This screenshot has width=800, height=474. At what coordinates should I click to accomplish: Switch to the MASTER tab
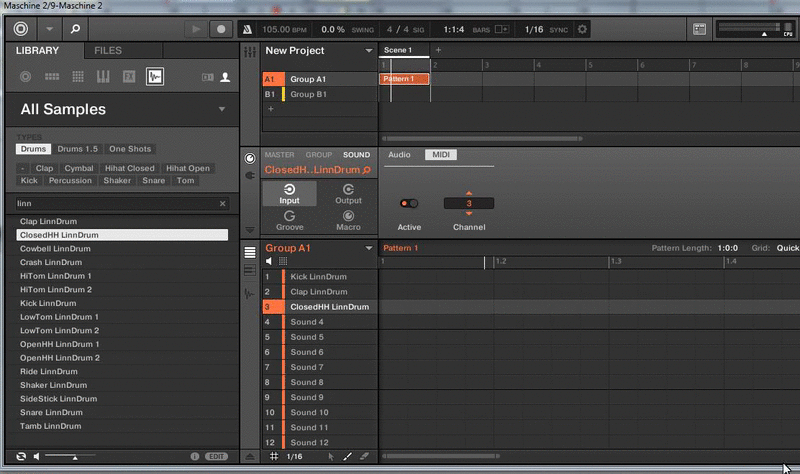coord(279,155)
